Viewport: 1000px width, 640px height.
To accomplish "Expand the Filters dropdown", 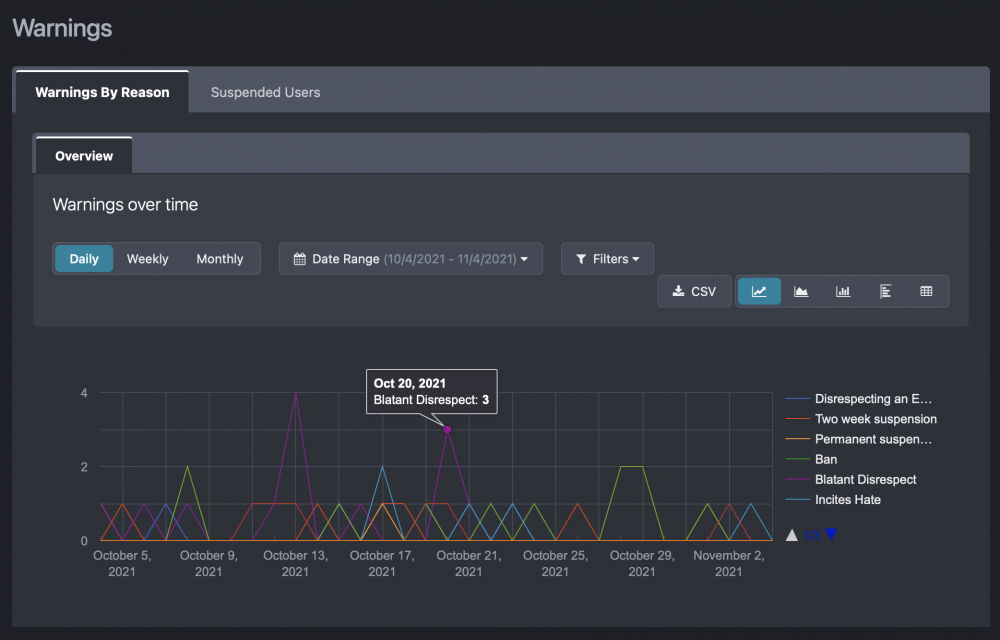I will tap(608, 259).
